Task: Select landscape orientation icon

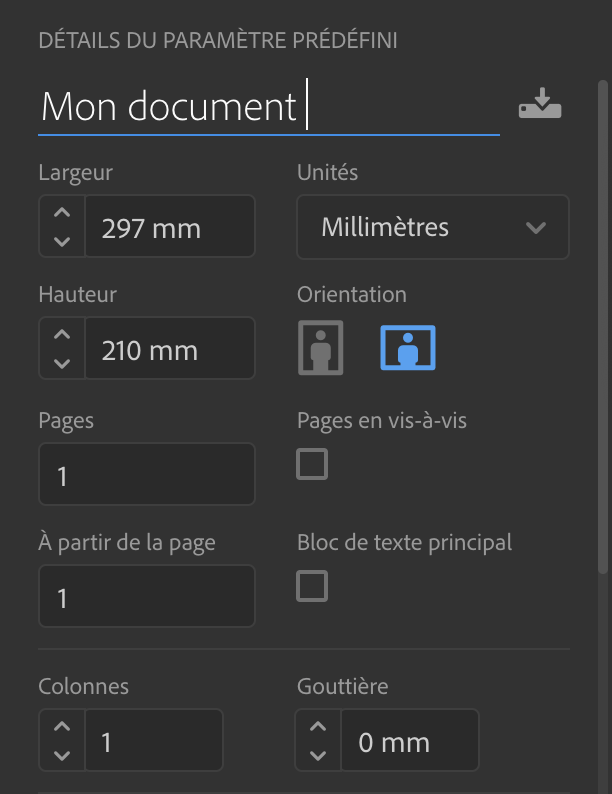Action: (x=407, y=347)
